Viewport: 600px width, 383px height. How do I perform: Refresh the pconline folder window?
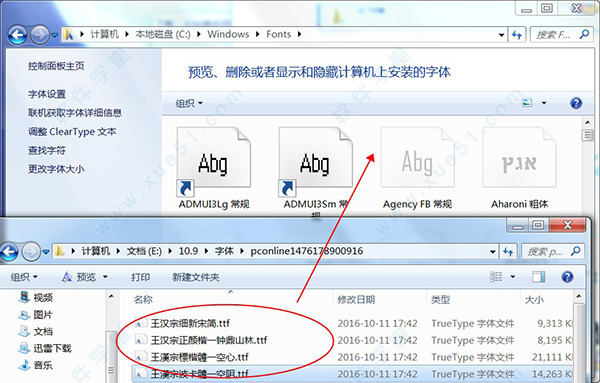pyautogui.click(x=508, y=252)
